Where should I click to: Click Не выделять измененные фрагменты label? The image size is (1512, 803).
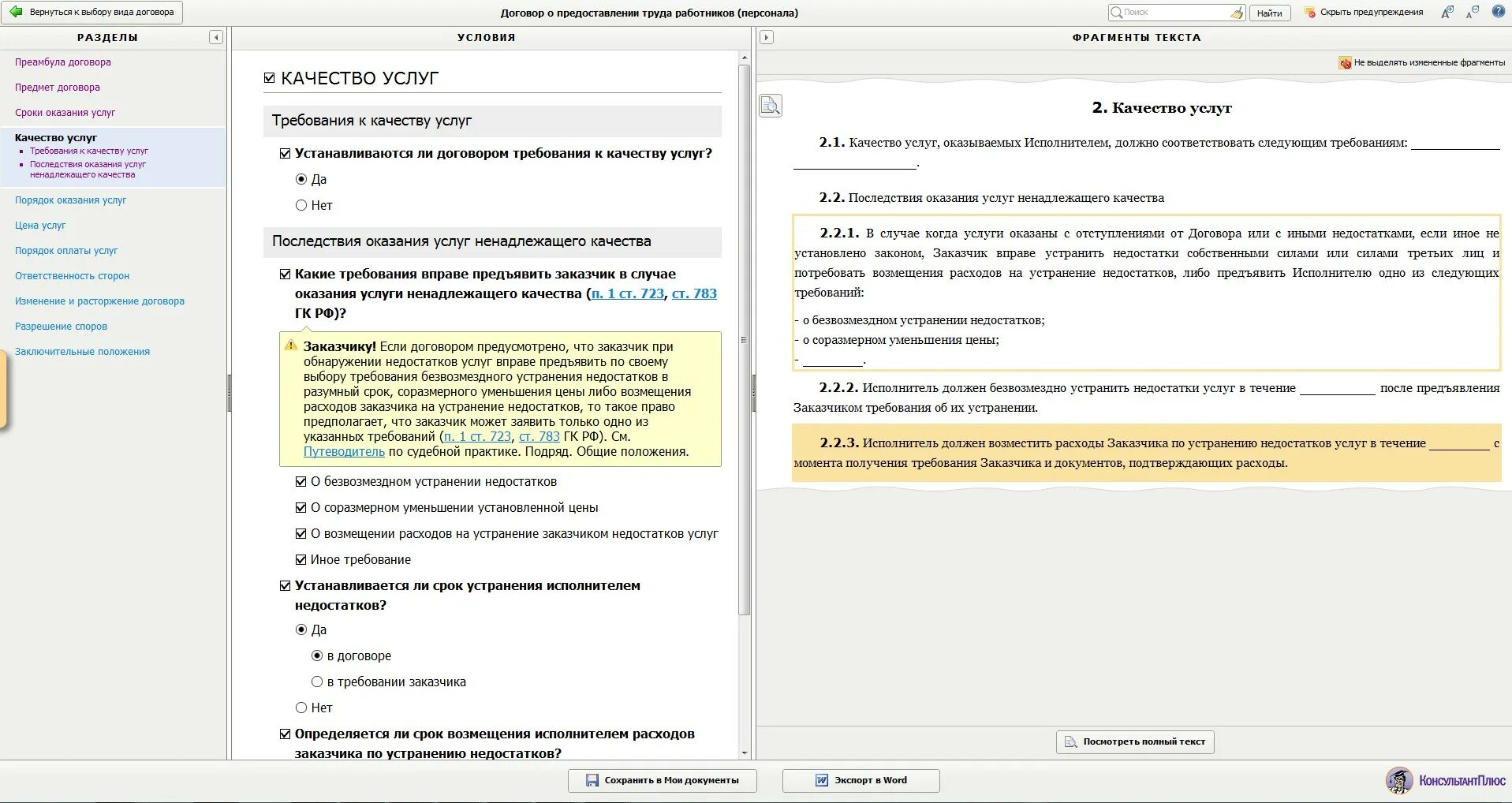[x=1429, y=62]
